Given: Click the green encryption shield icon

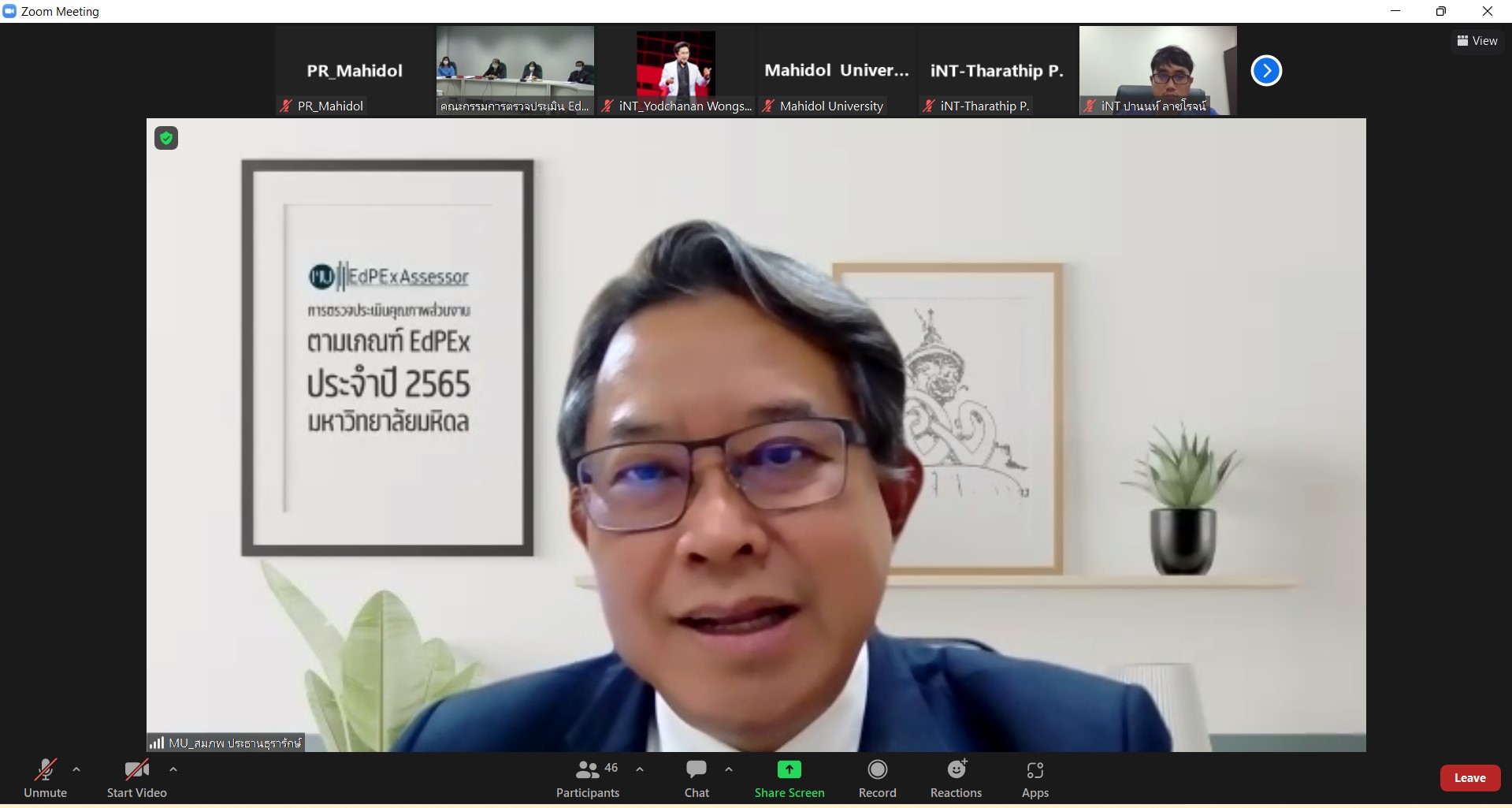Looking at the screenshot, I should coord(166,139).
